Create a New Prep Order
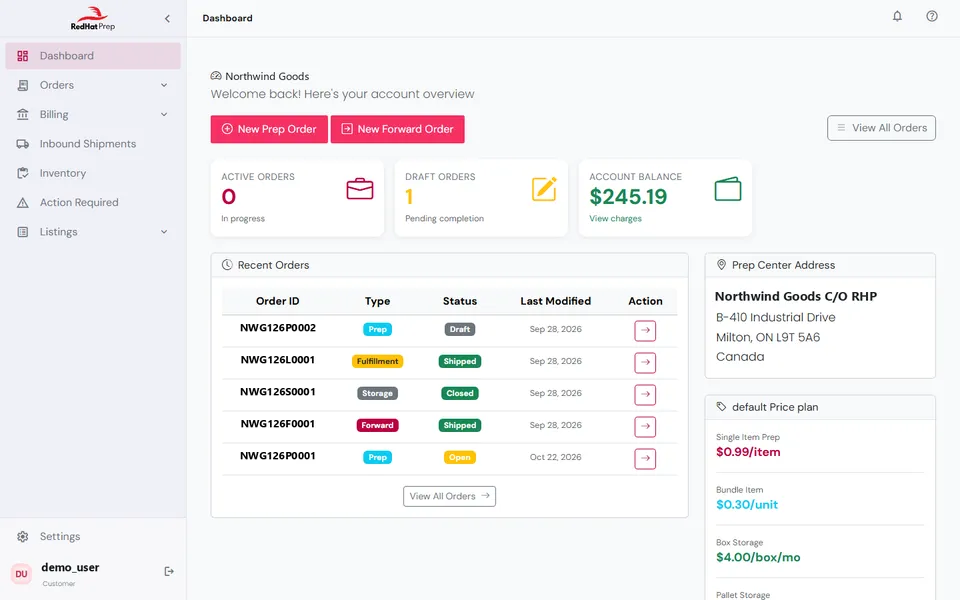This screenshot has height=600, width=960. [x=269, y=129]
